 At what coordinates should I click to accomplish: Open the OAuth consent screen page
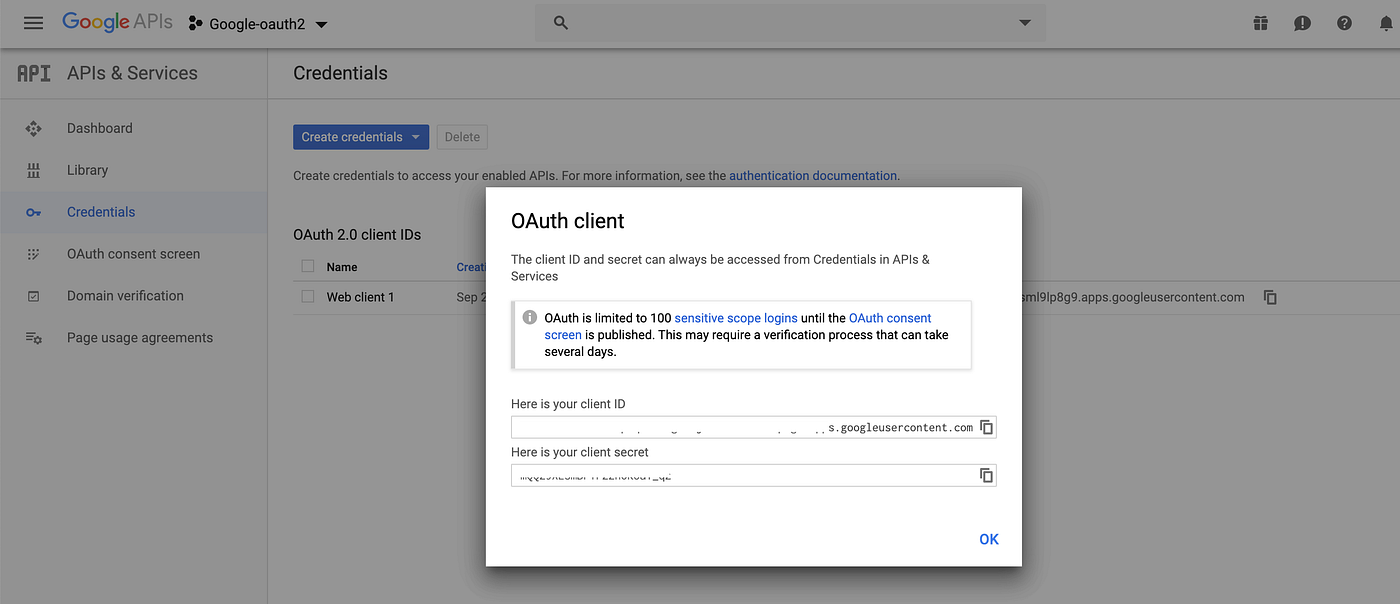coord(133,254)
